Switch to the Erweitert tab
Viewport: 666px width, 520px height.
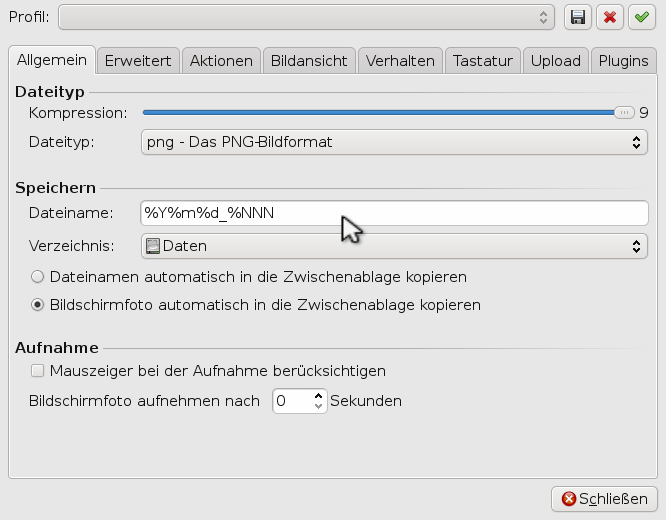point(139,61)
